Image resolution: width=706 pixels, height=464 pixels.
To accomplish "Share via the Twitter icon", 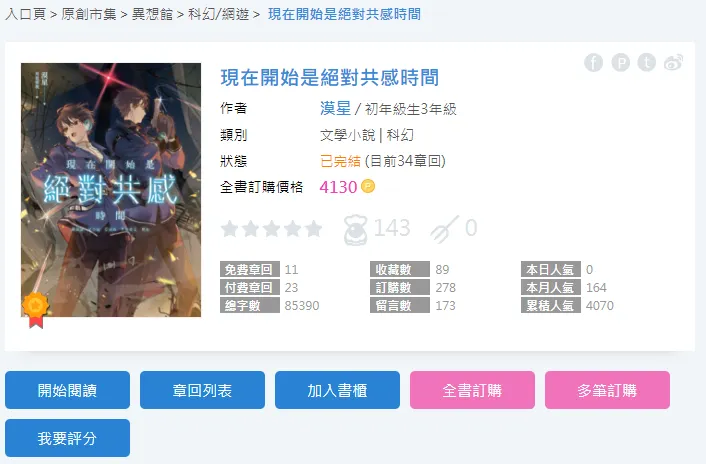I will click(x=647, y=63).
